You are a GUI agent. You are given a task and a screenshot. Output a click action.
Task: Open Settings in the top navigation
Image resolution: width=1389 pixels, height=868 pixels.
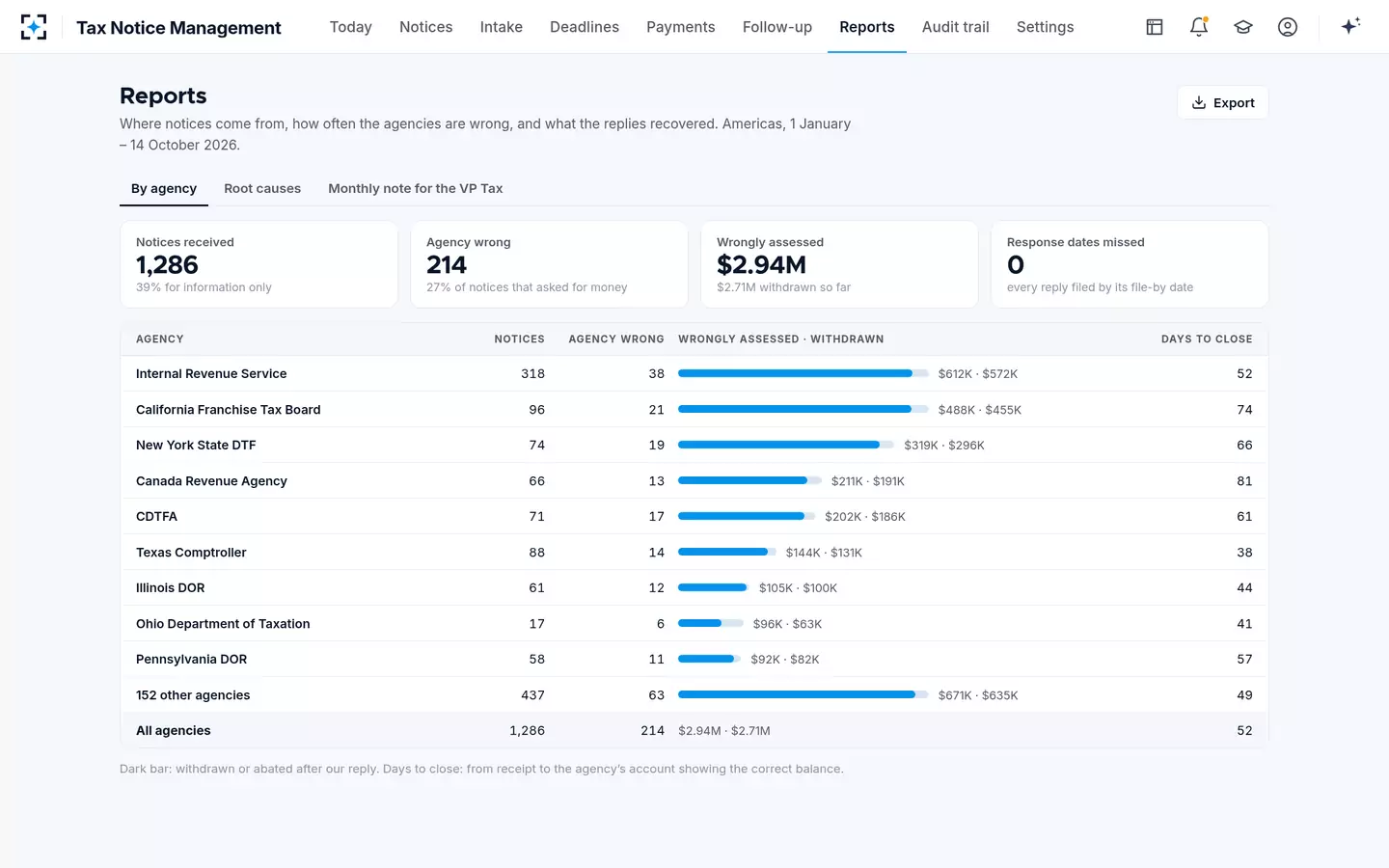point(1046,27)
